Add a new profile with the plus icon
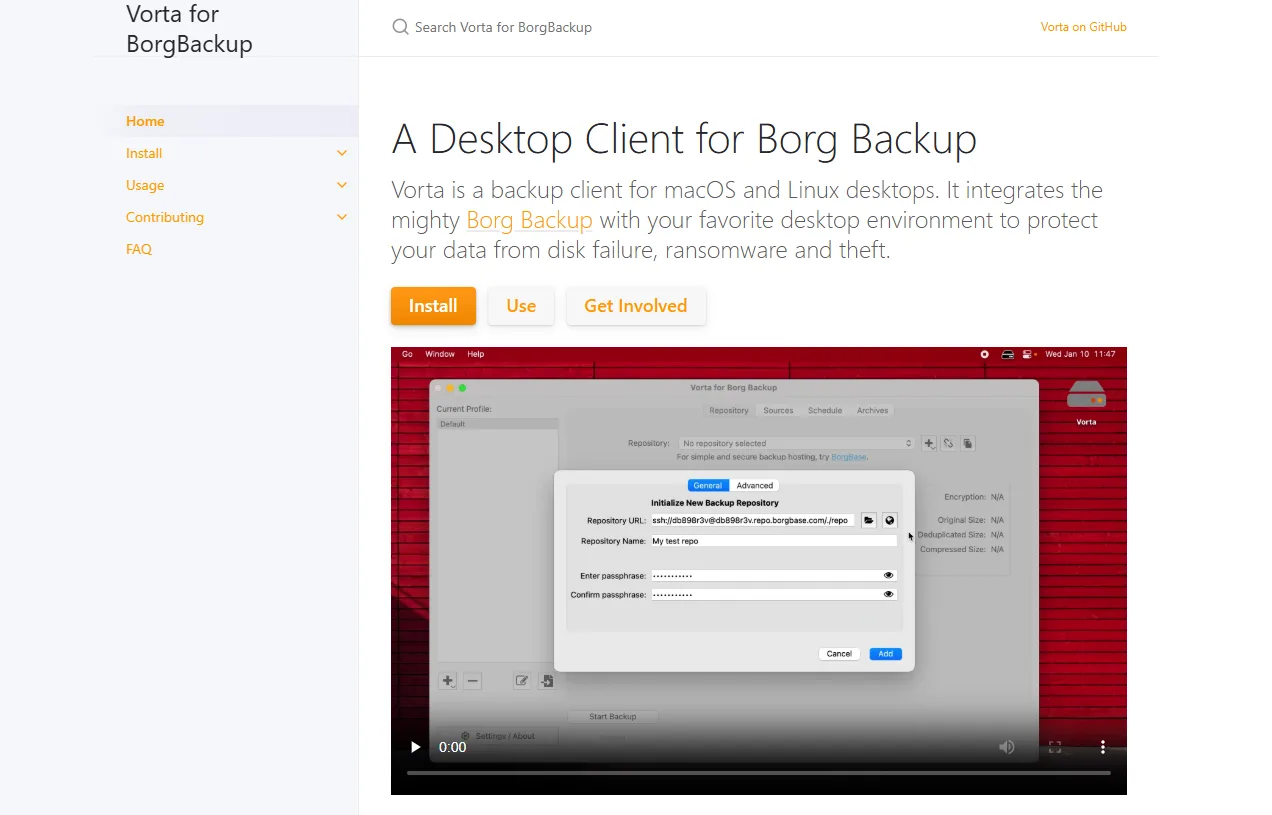Image resolution: width=1272 pixels, height=815 pixels. [x=448, y=681]
